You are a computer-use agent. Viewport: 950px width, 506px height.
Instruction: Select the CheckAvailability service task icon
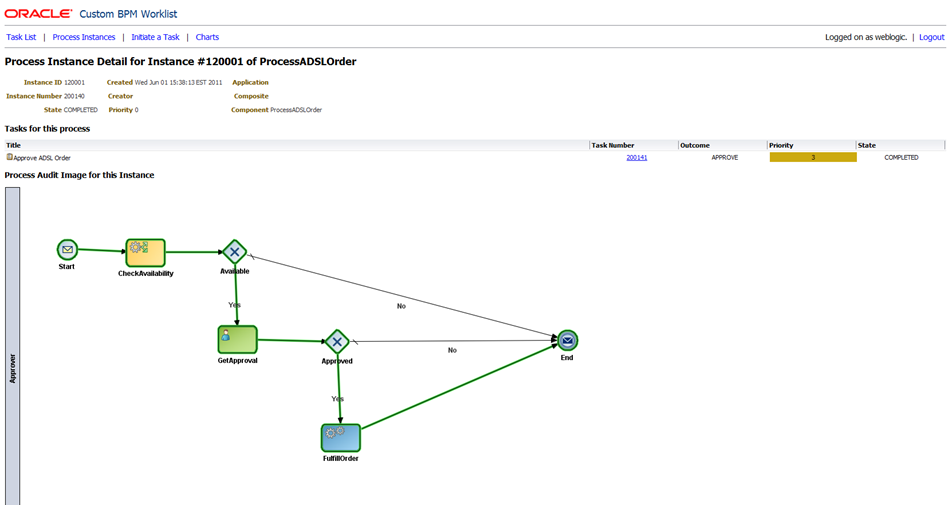145,253
